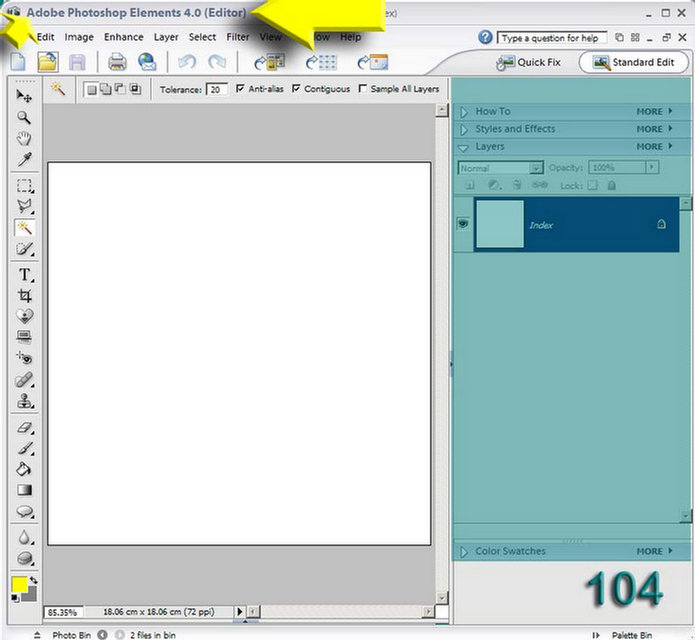Select the Selection Brush tool
The width and height of the screenshot is (695, 640).
pos(24,249)
